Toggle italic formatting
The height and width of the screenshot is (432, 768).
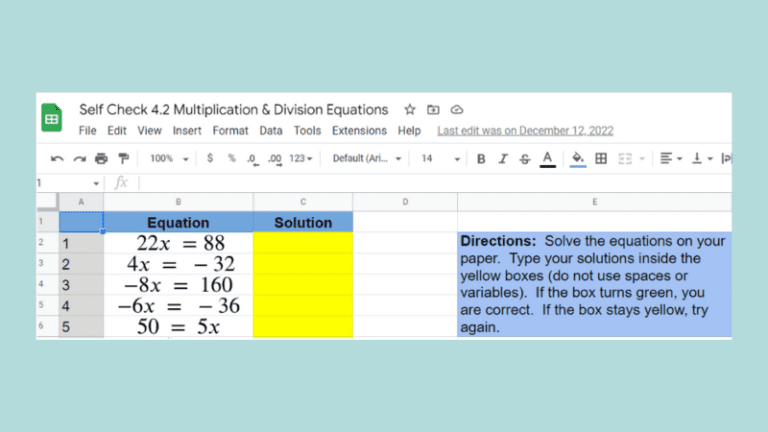click(x=503, y=159)
